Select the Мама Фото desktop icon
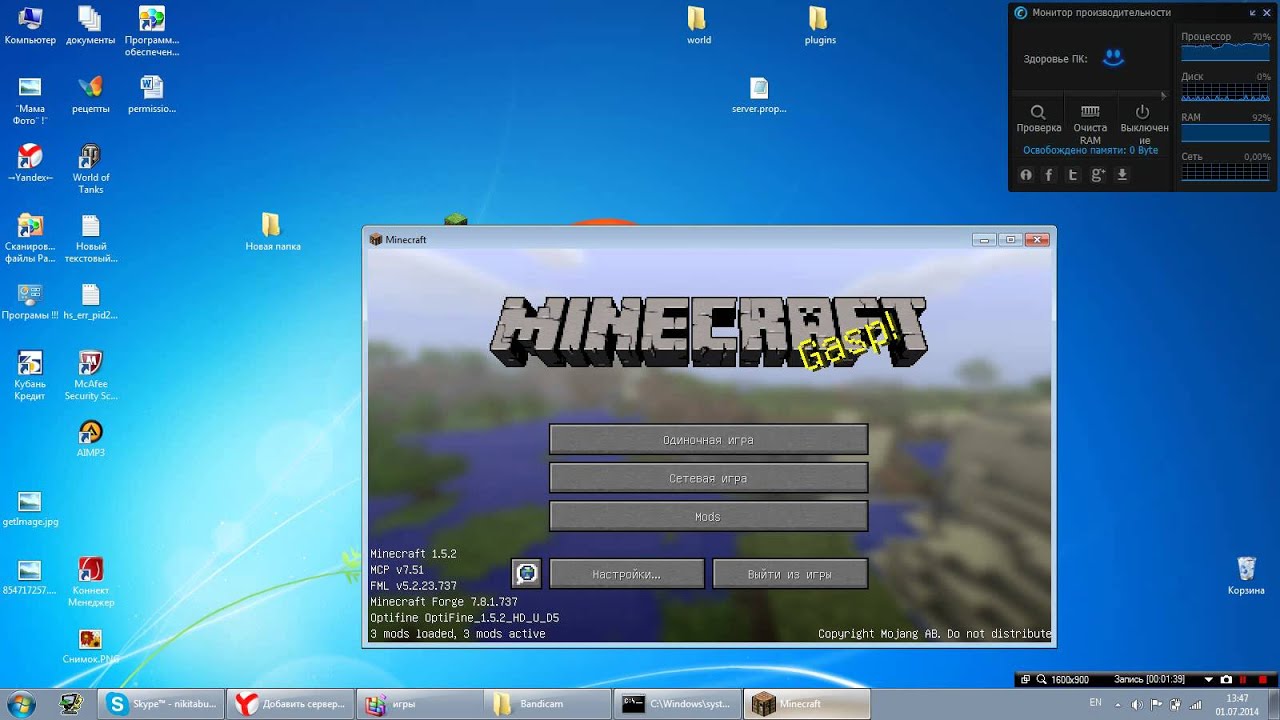The image size is (1280, 720). coord(30,100)
